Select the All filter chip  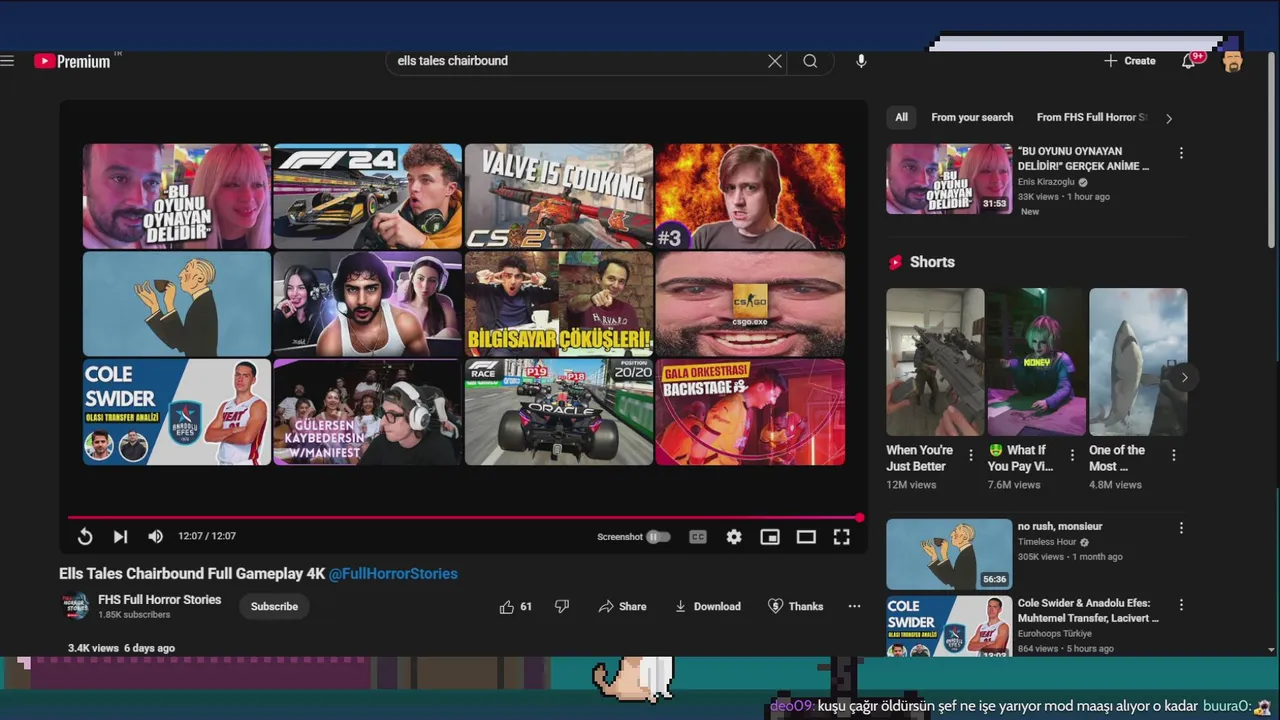(x=901, y=117)
